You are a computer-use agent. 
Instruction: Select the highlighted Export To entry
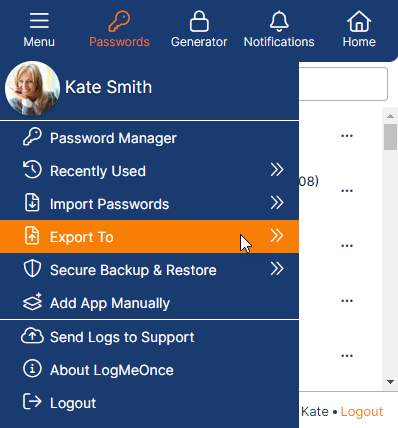(x=149, y=237)
